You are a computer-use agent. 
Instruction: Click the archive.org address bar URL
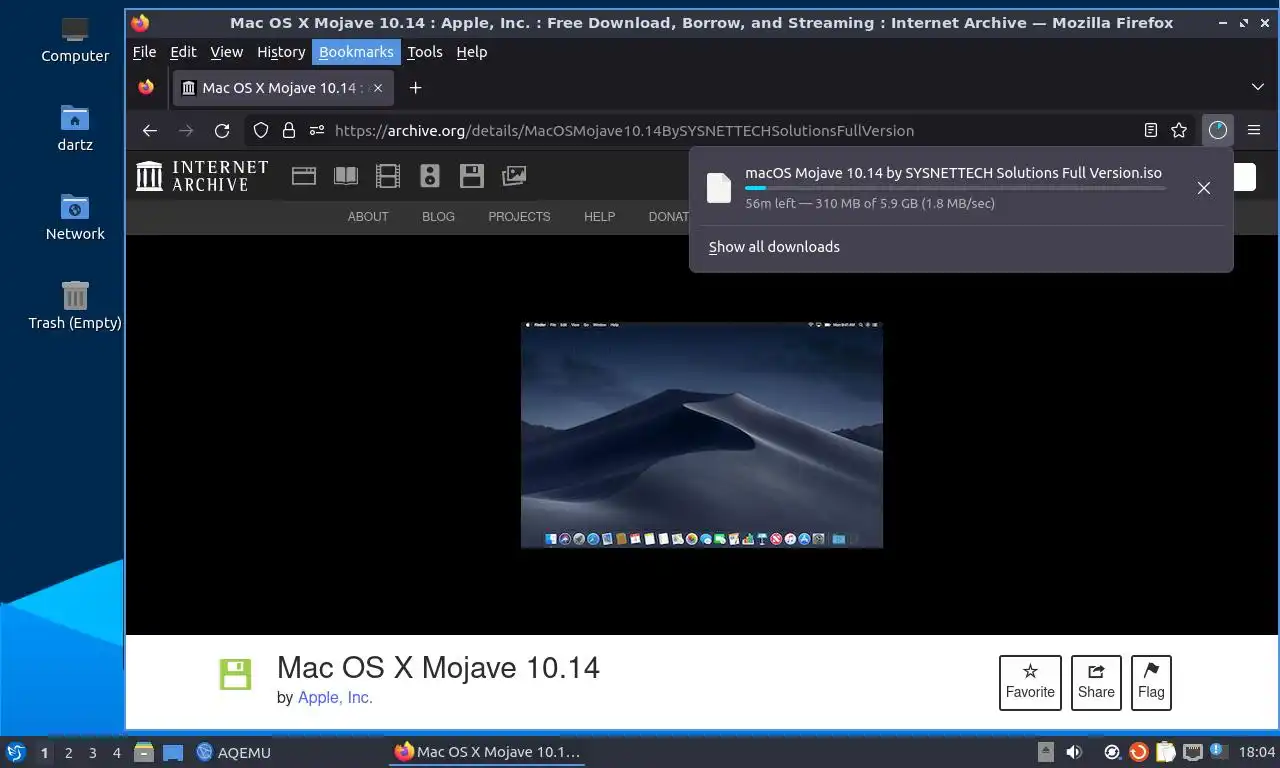(x=624, y=130)
